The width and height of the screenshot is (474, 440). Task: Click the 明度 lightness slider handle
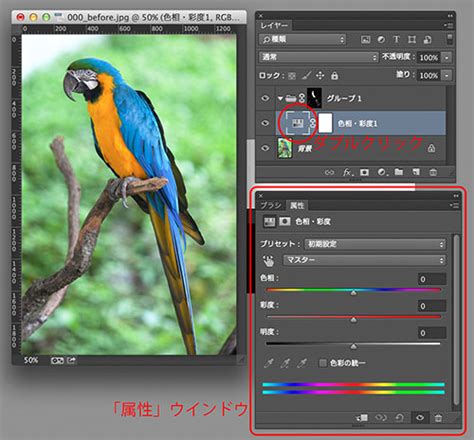point(354,346)
